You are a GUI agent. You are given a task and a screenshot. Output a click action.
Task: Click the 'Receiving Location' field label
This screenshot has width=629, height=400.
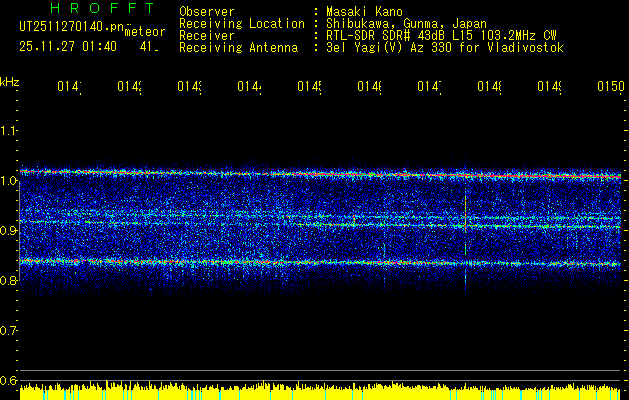pos(241,23)
